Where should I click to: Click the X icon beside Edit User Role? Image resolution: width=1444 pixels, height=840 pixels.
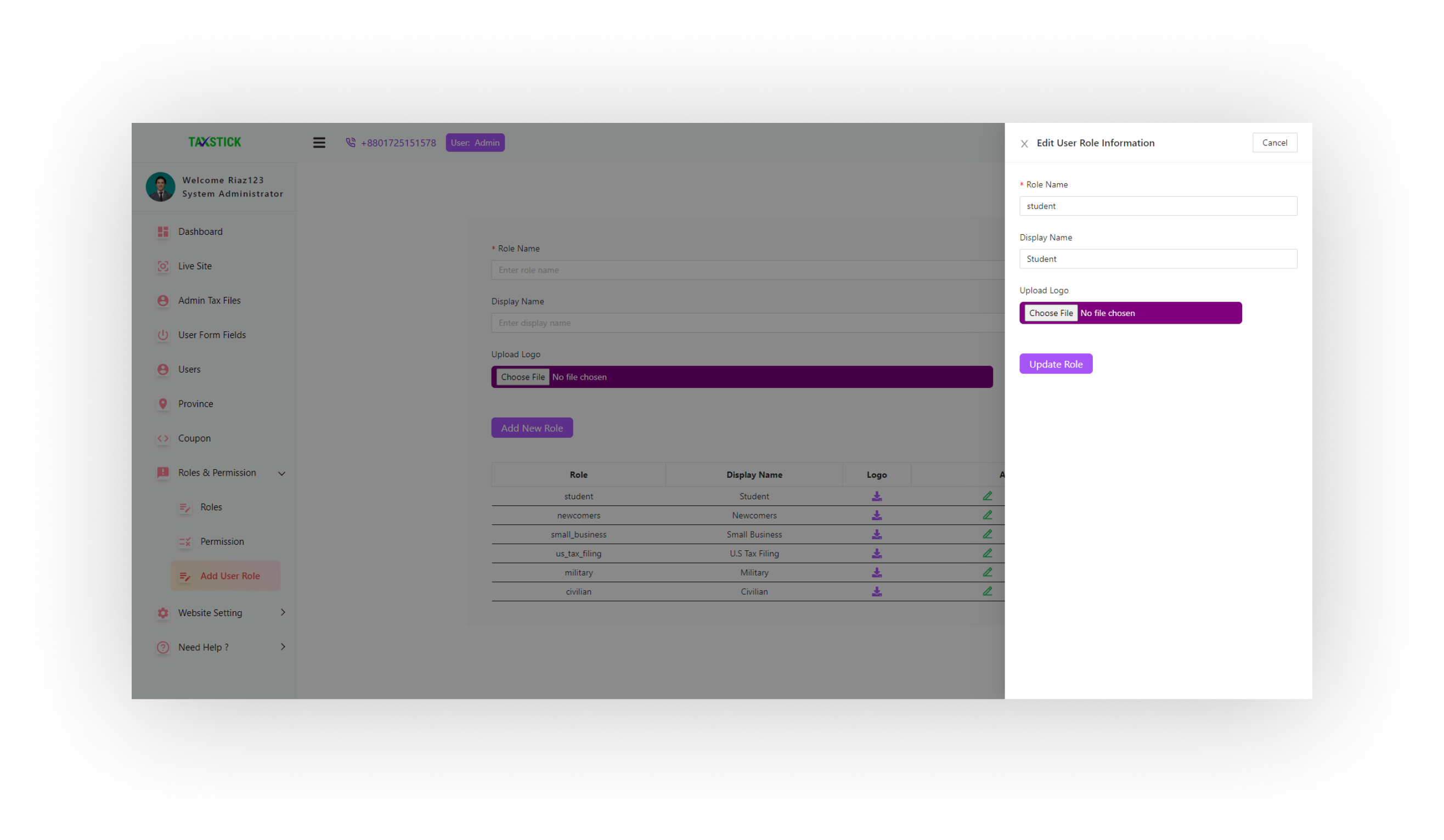(x=1024, y=144)
